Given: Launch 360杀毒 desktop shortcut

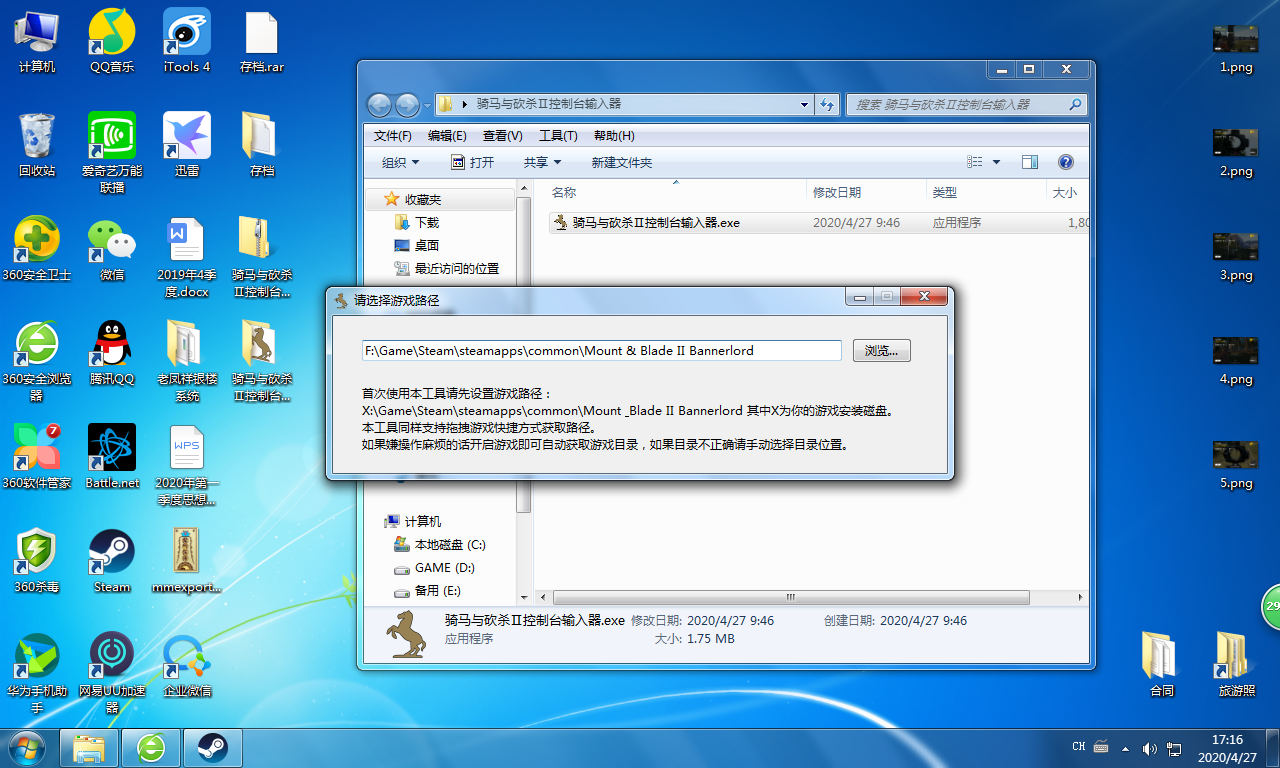Looking at the screenshot, I should [x=37, y=560].
